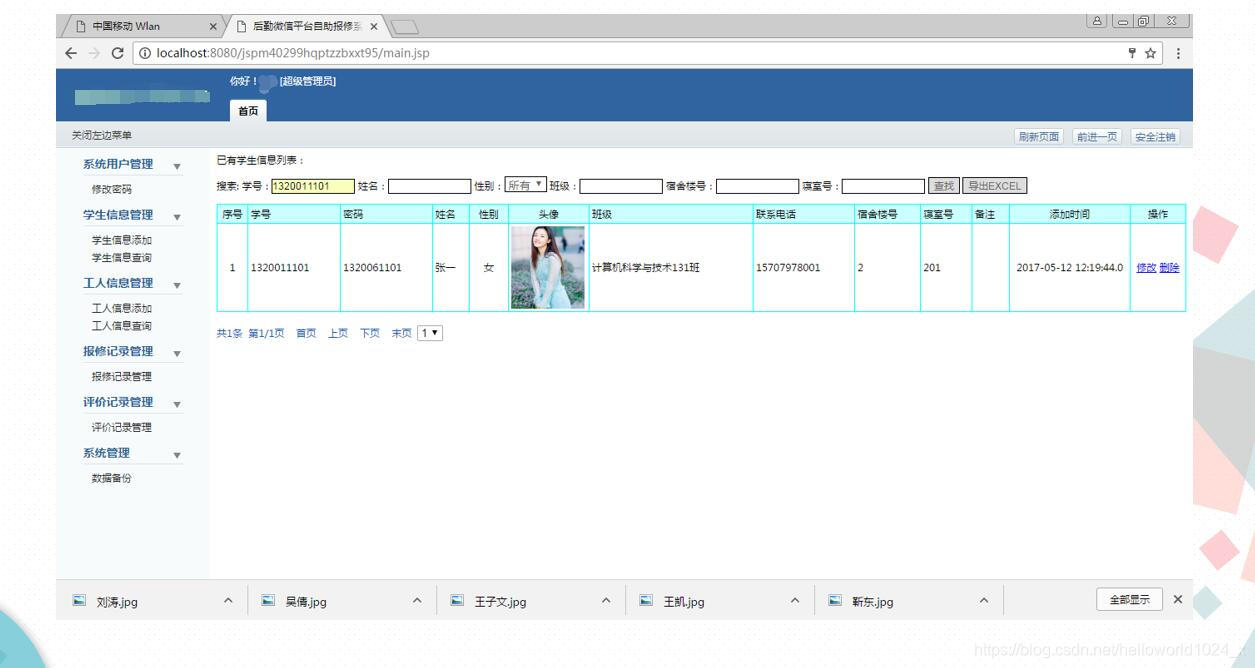Screen dimensions: 1255x668
Task: Click the 查找 search button
Action: 943,186
